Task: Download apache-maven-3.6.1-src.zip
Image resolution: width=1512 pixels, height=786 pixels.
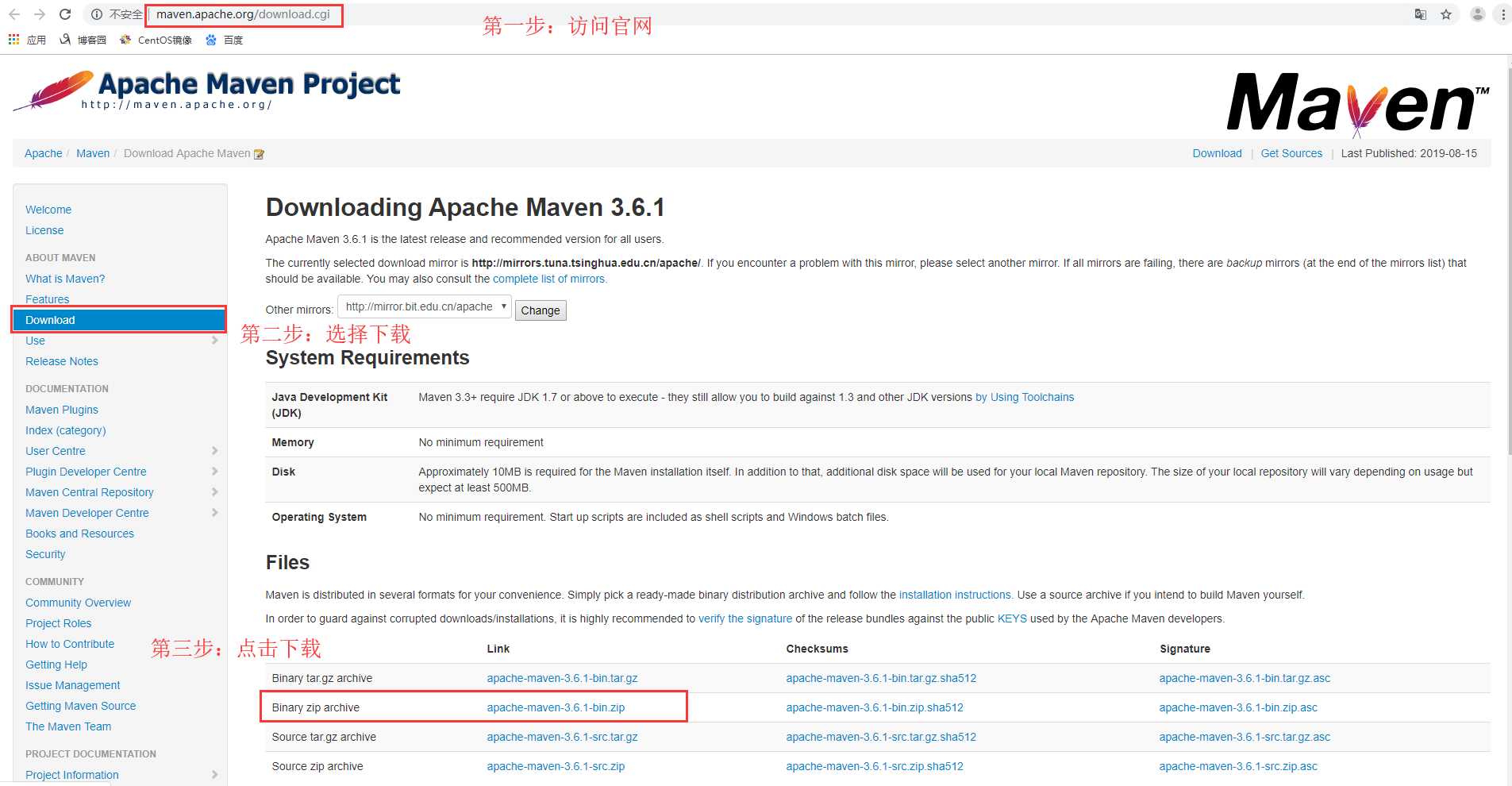Action: coord(556,766)
